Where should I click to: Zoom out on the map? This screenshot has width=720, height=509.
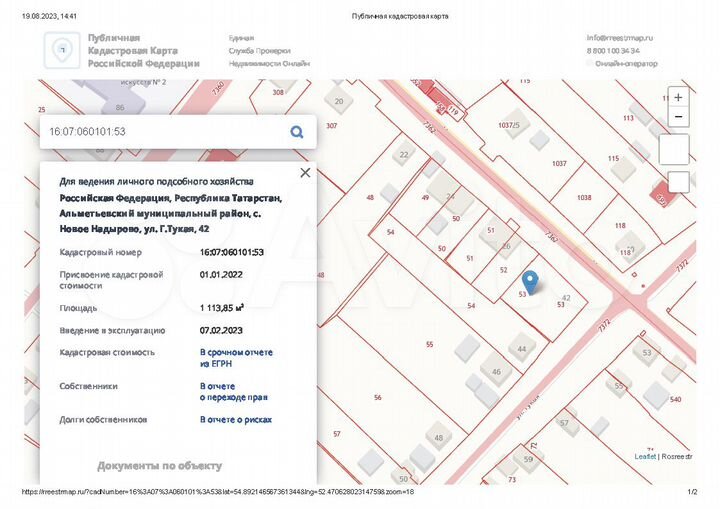[678, 117]
